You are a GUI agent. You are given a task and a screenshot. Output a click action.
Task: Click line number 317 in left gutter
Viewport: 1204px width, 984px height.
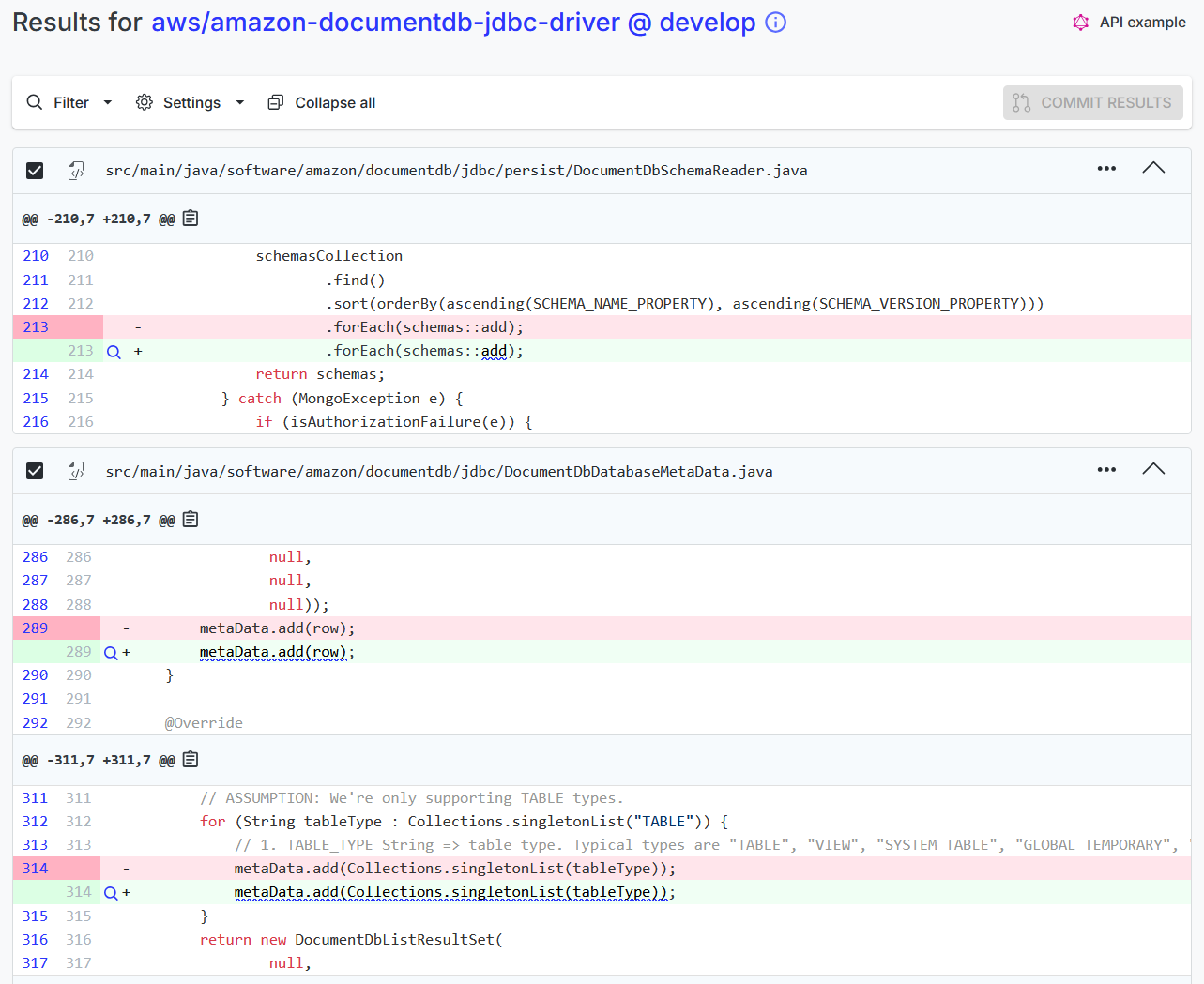[35, 963]
